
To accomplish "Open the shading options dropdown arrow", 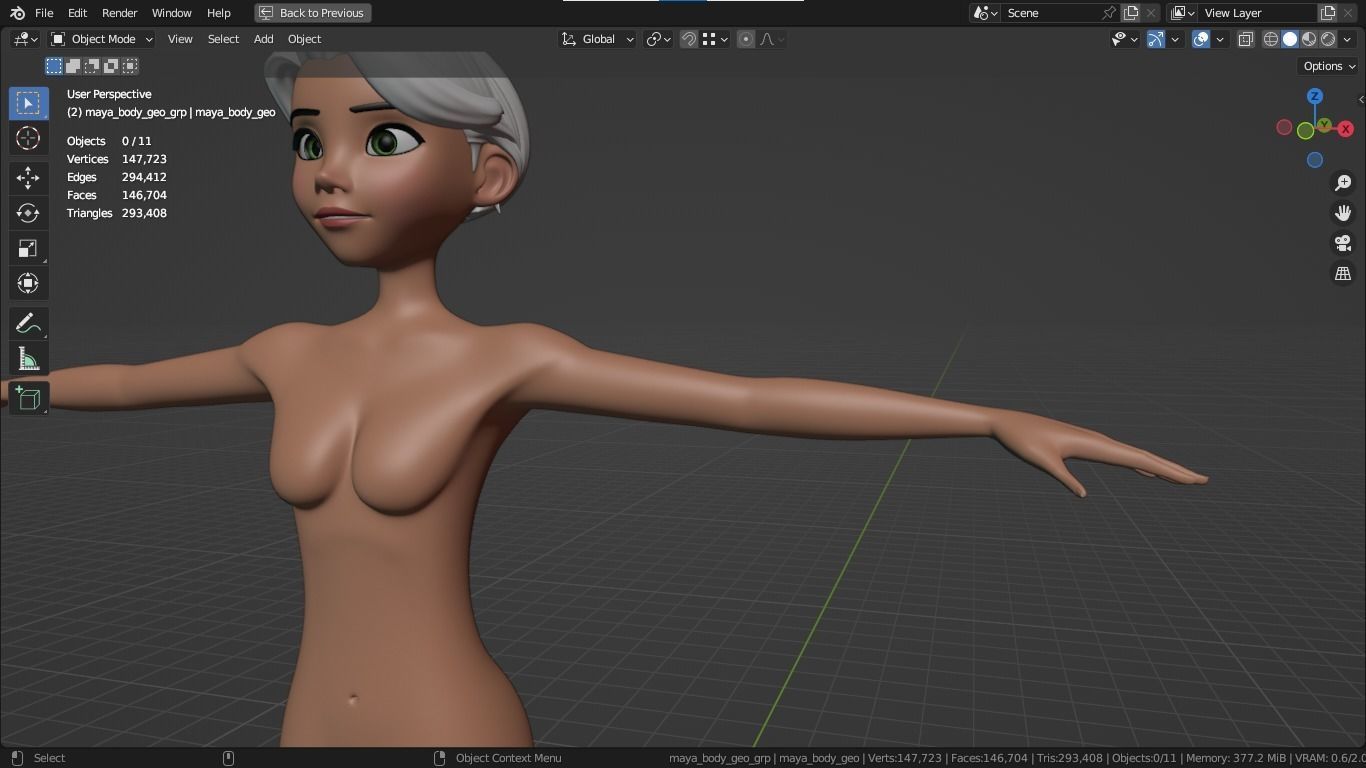I will click(x=1347, y=39).
